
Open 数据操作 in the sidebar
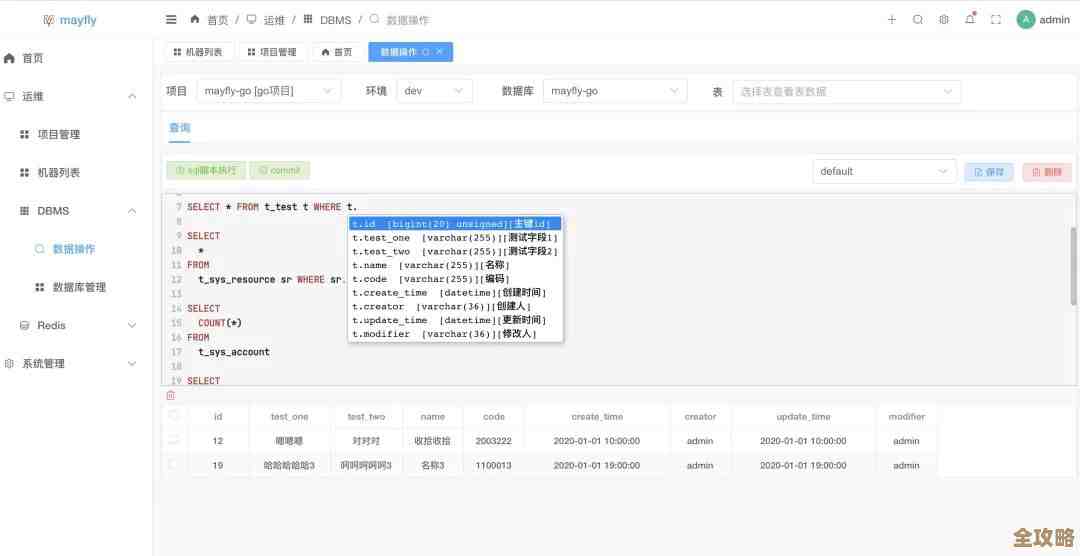click(74, 249)
